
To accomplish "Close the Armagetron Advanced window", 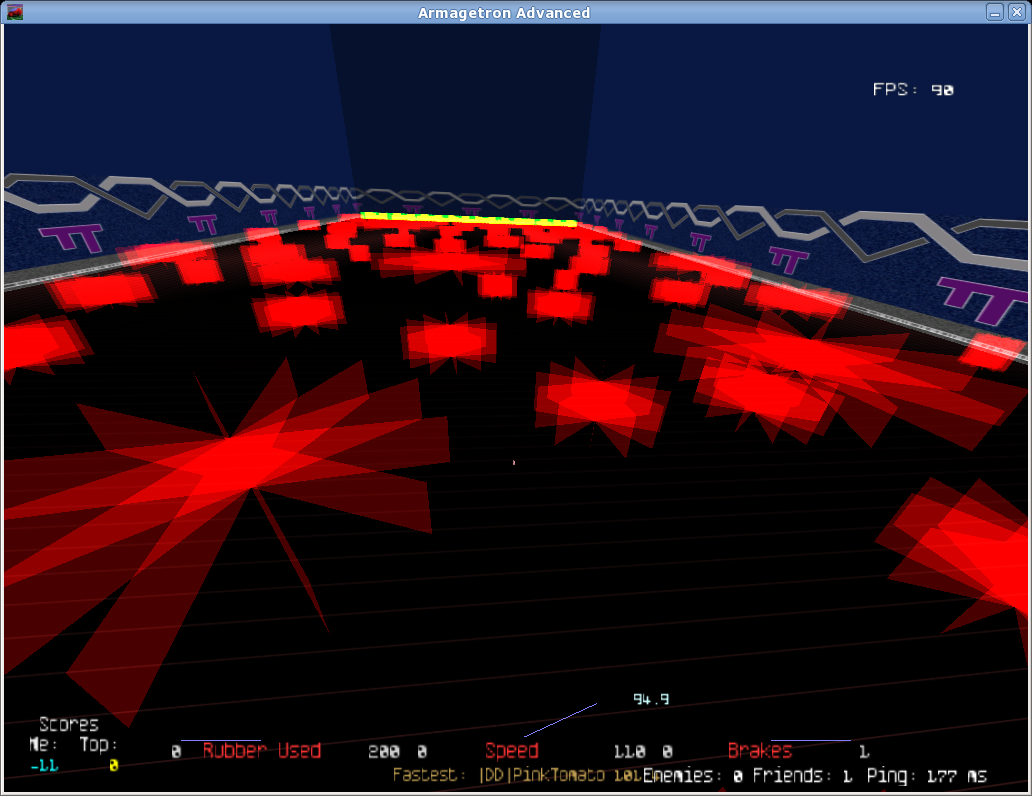I will pos(1016,13).
